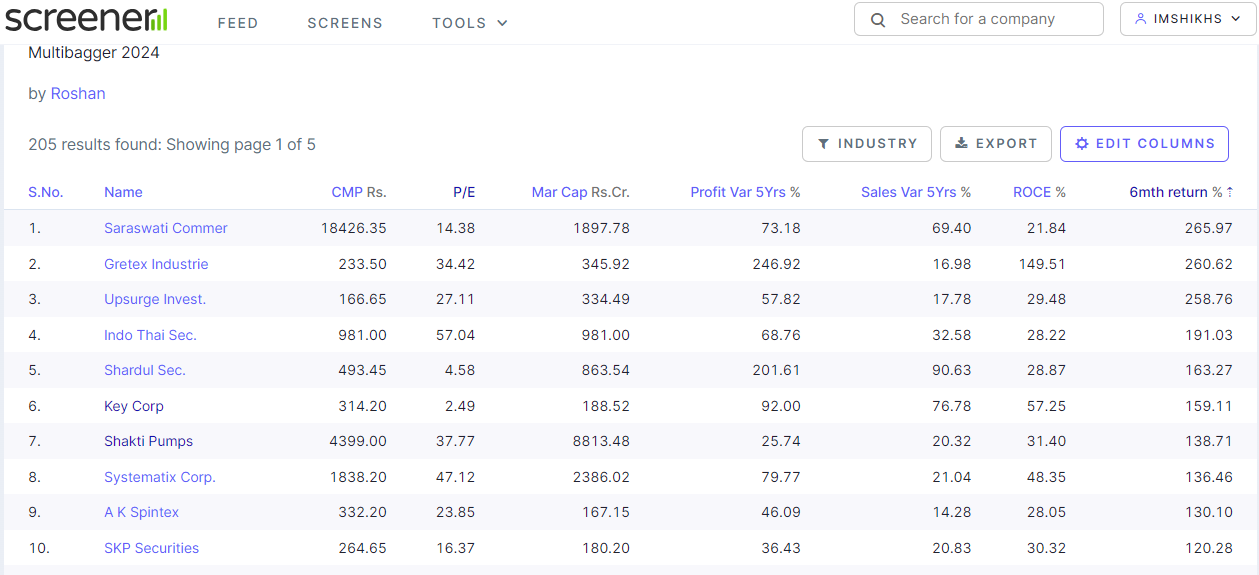Sort by Mar Cap column header

click(580, 192)
